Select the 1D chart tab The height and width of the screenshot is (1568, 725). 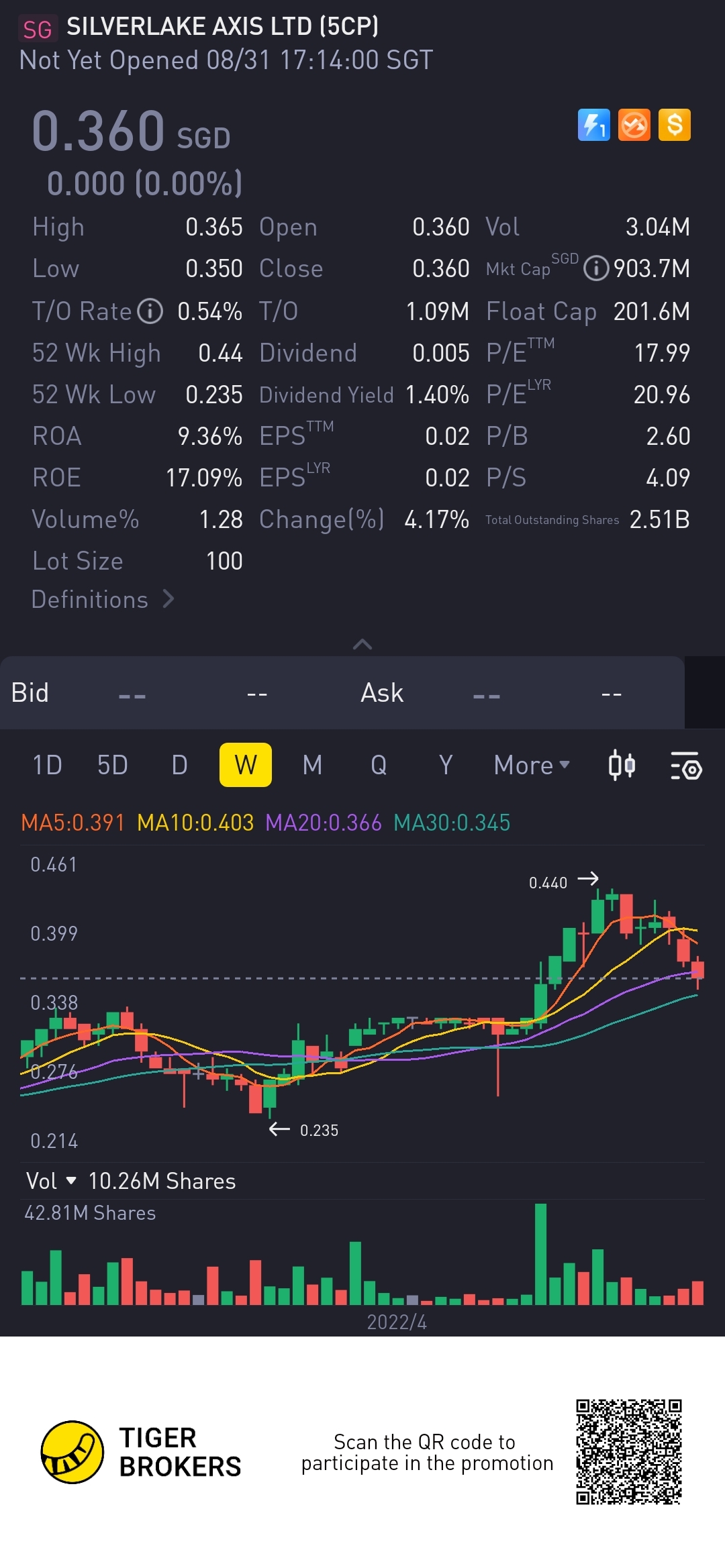pyautogui.click(x=47, y=766)
